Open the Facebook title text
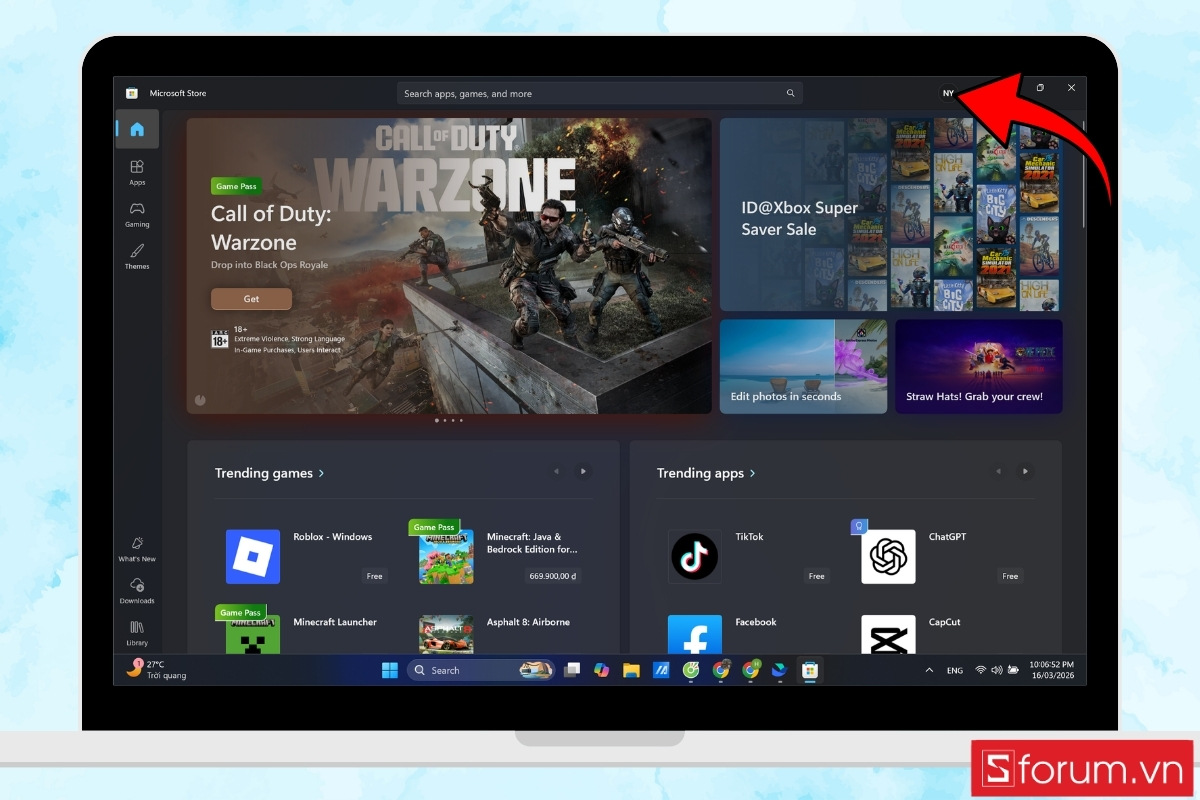1200x800 pixels. 755,622
